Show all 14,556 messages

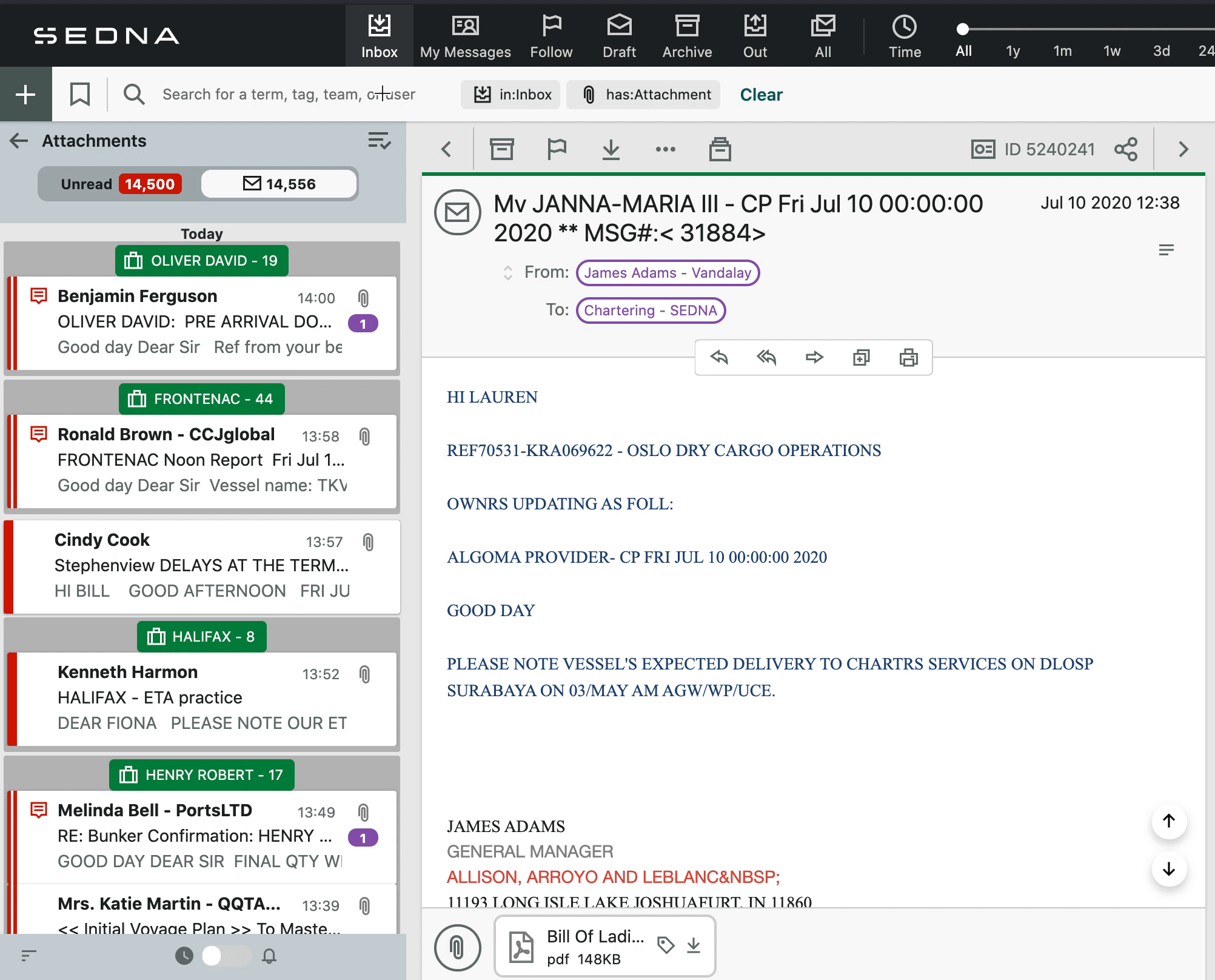[x=279, y=184]
